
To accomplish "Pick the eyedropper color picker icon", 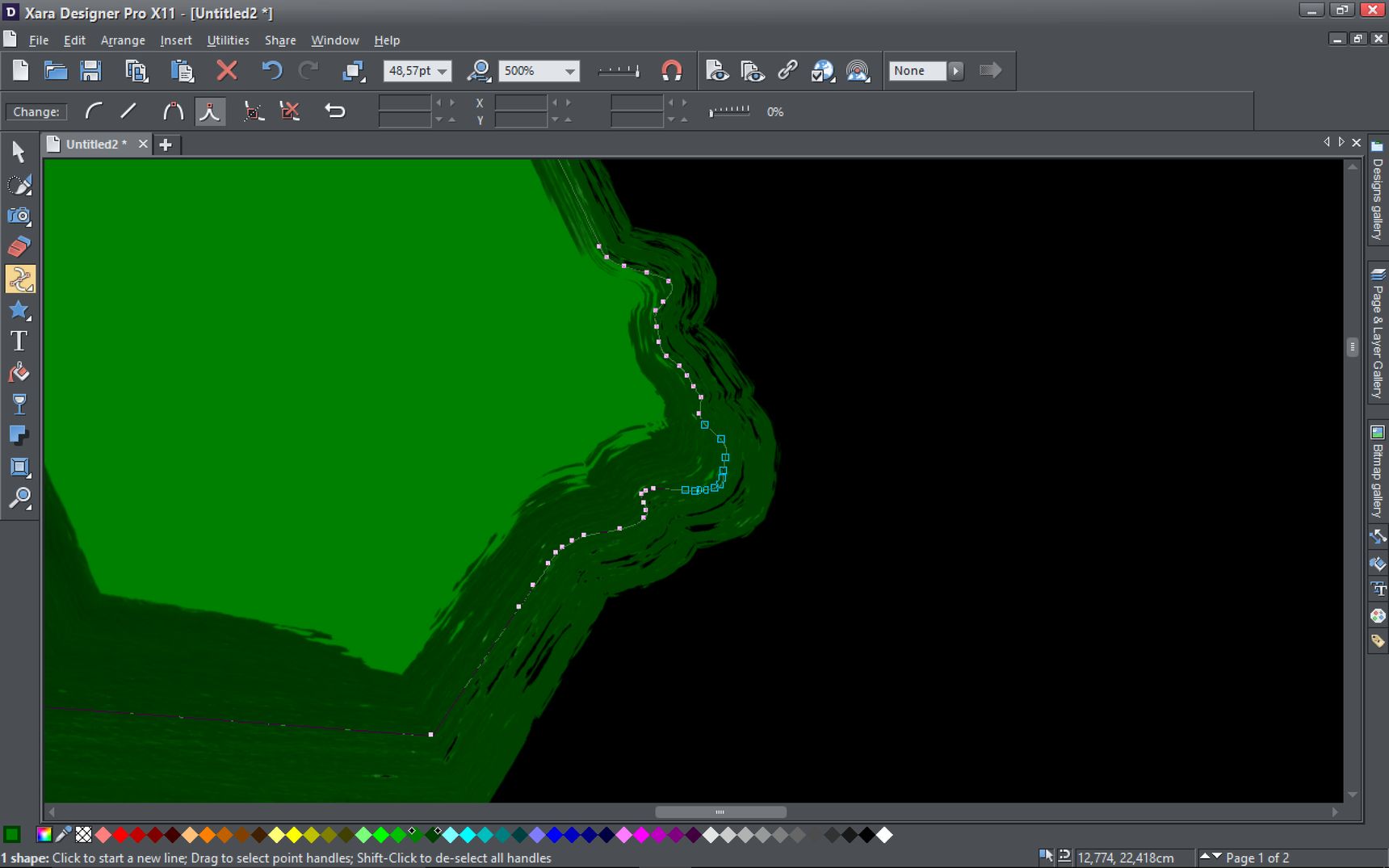I will (63, 835).
